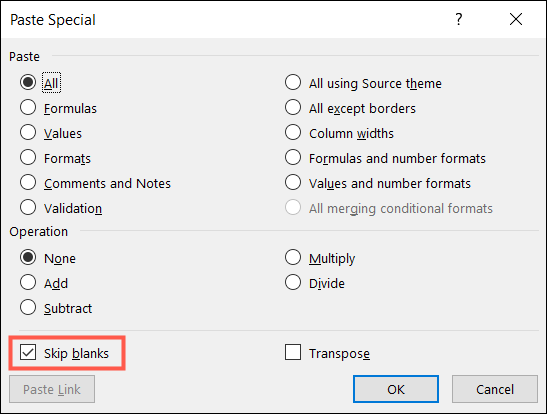
Task: Close the Paste Special dialog
Action: pos(516,19)
